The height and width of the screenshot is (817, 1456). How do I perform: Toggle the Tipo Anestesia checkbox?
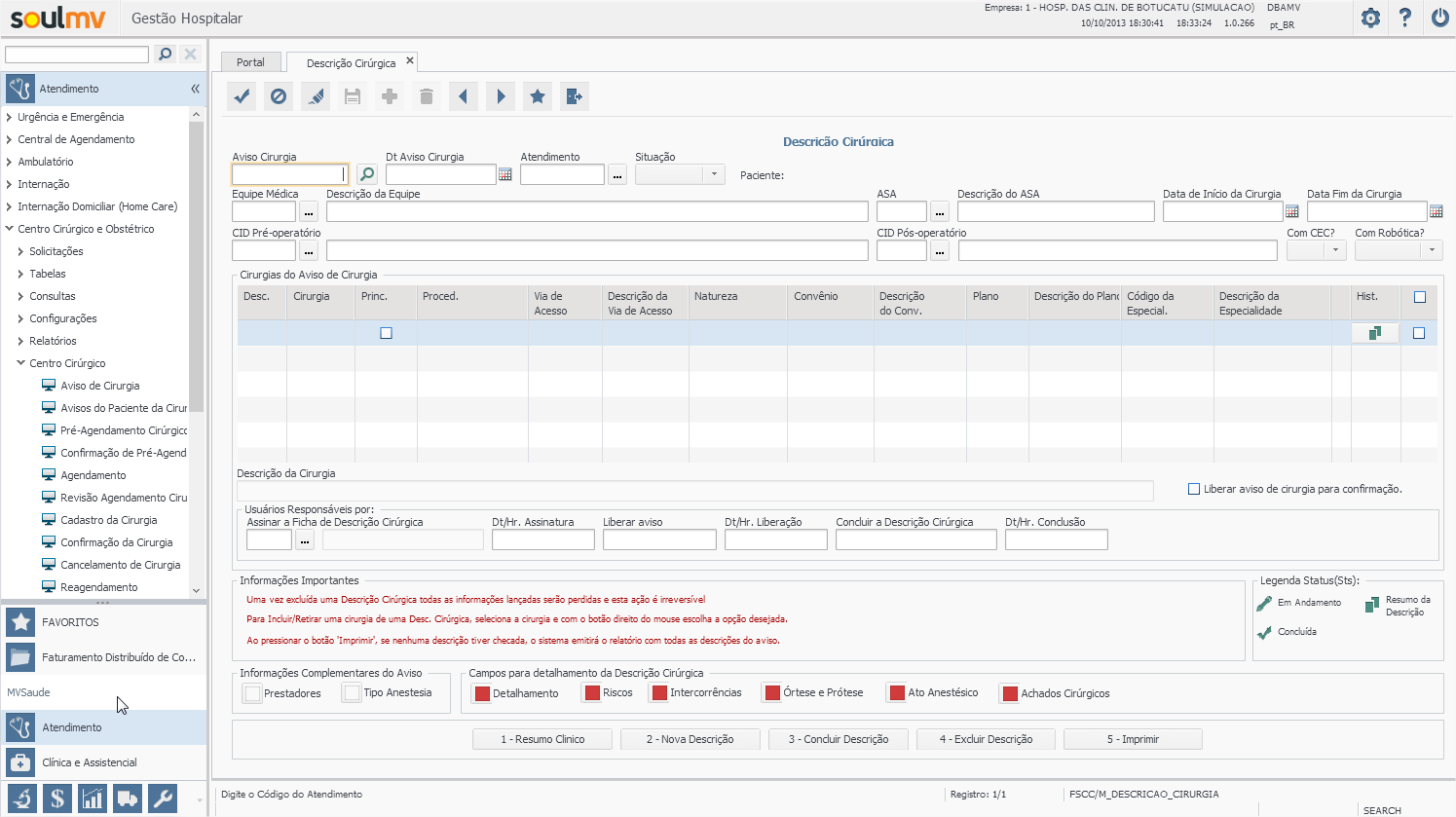coord(352,693)
